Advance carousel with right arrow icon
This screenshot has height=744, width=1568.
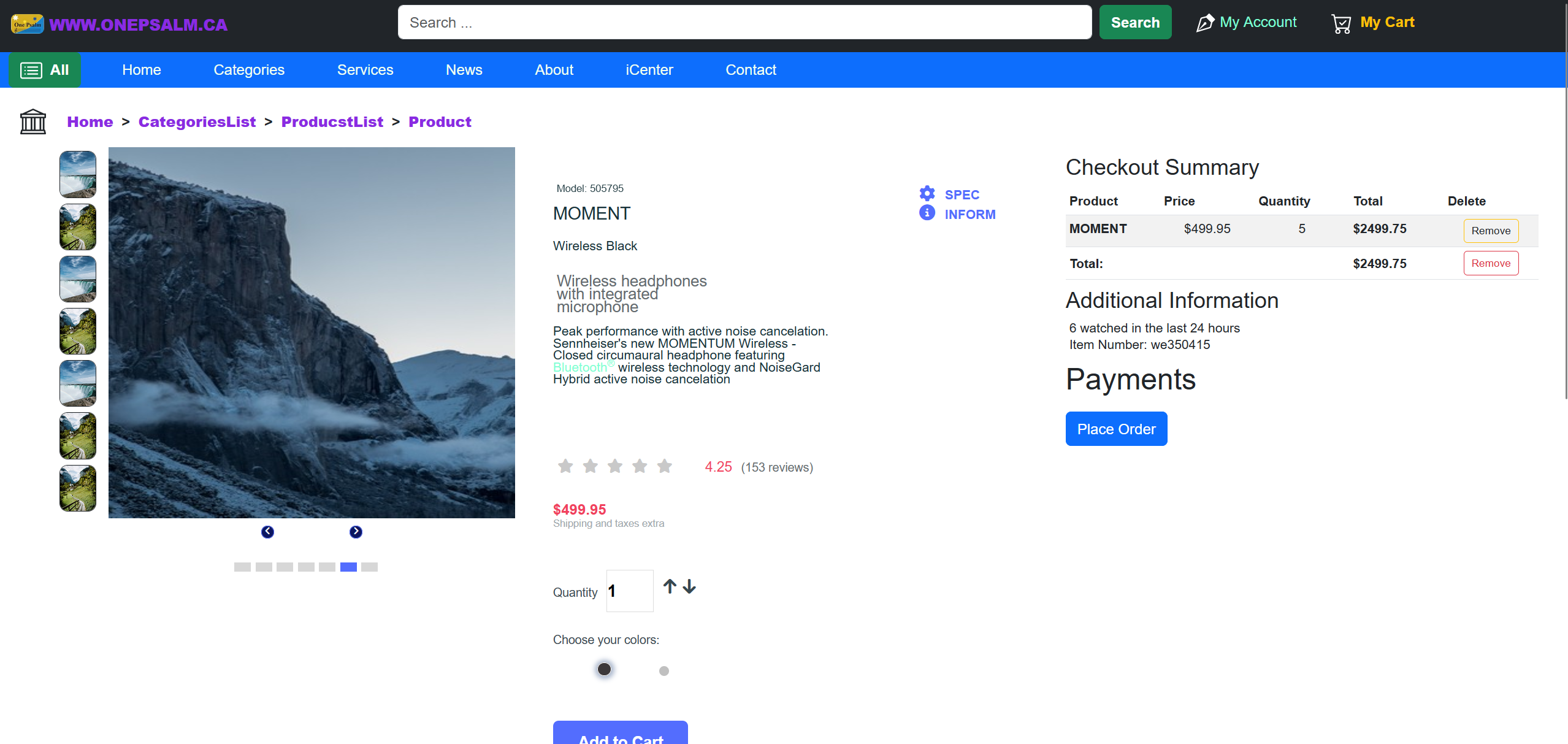click(x=356, y=532)
